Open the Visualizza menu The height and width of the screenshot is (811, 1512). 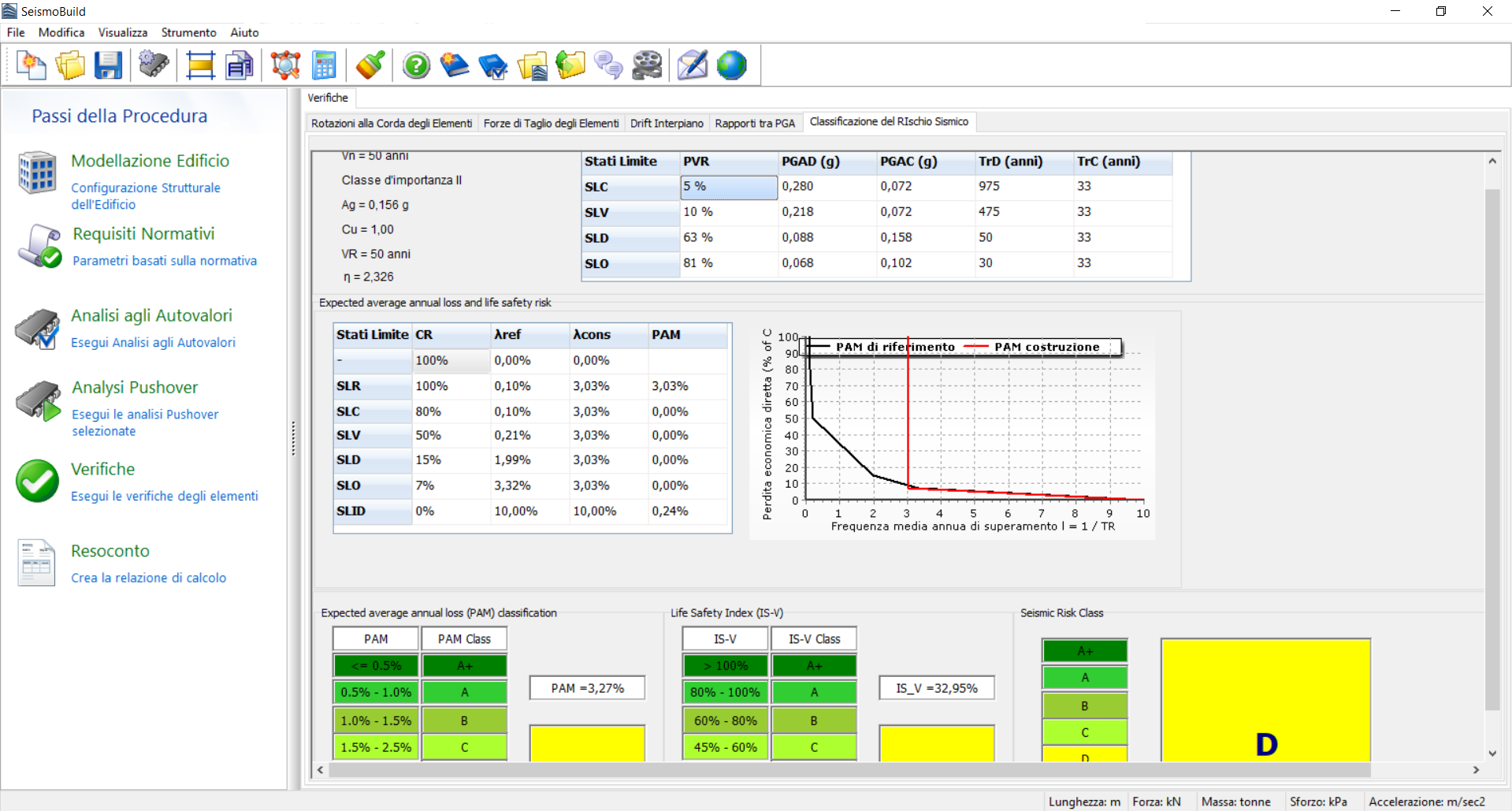pyautogui.click(x=122, y=32)
